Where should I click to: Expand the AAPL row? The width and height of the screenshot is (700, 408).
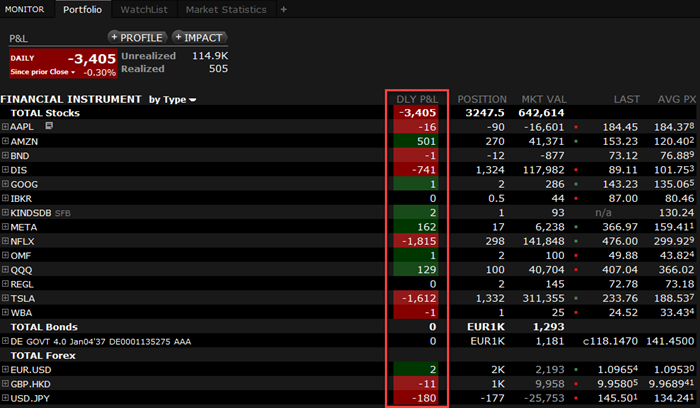point(5,127)
